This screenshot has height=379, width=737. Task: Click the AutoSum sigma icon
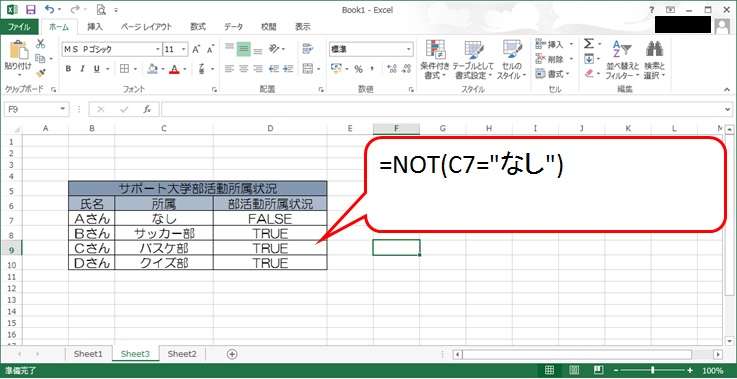(x=588, y=44)
